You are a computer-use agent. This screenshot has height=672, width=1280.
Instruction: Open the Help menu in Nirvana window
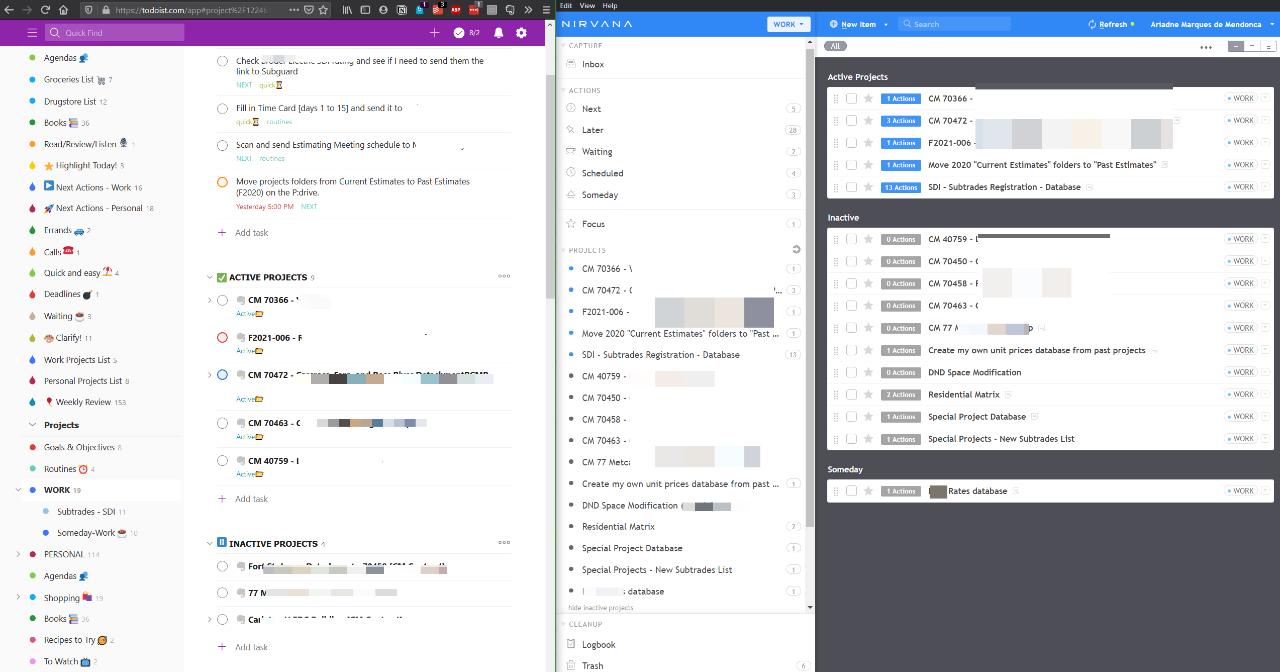coord(609,5)
